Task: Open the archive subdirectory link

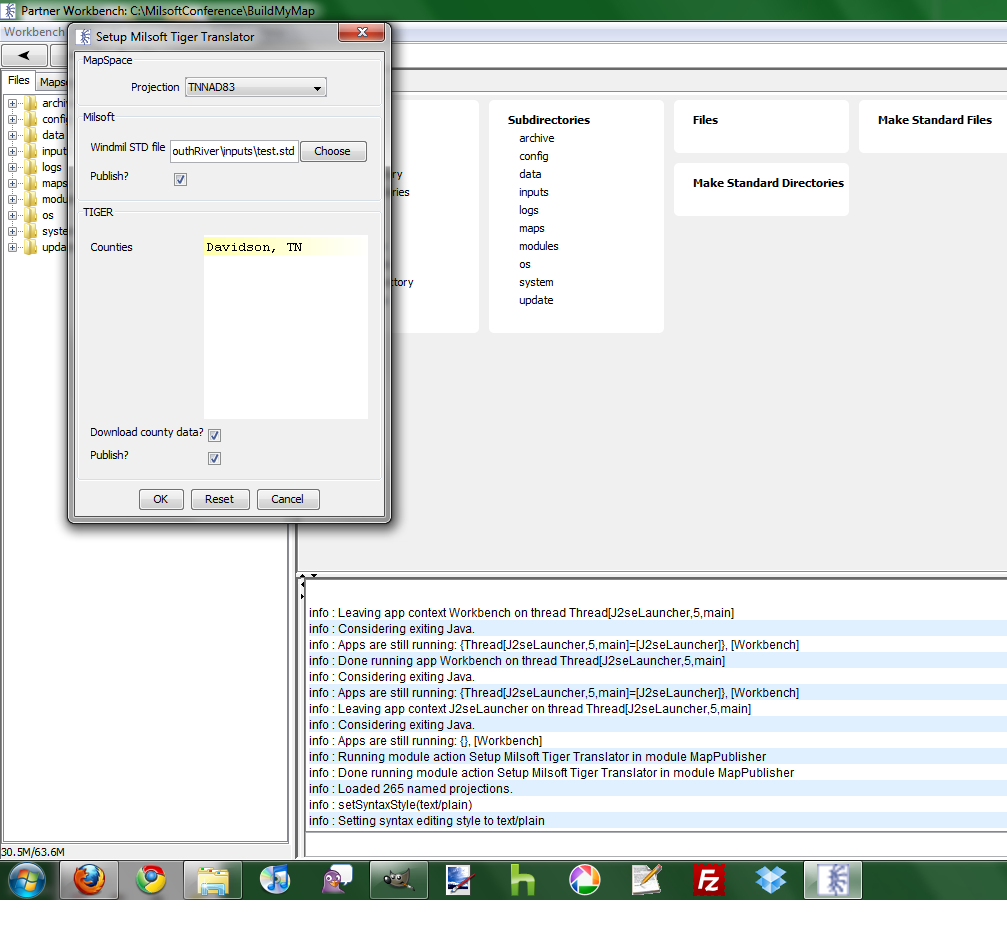Action: point(536,138)
